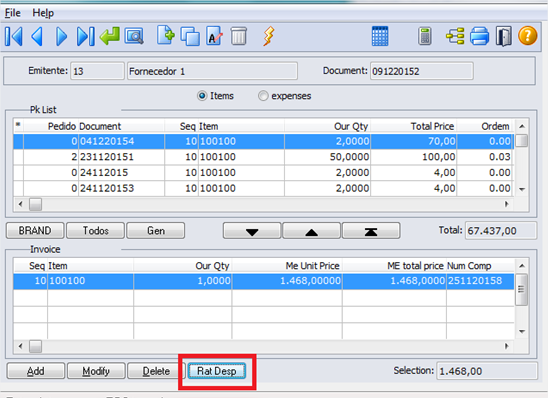Click Invoice scrollbar down arrow
This screenshot has height=398, width=548.
[x=522, y=331]
